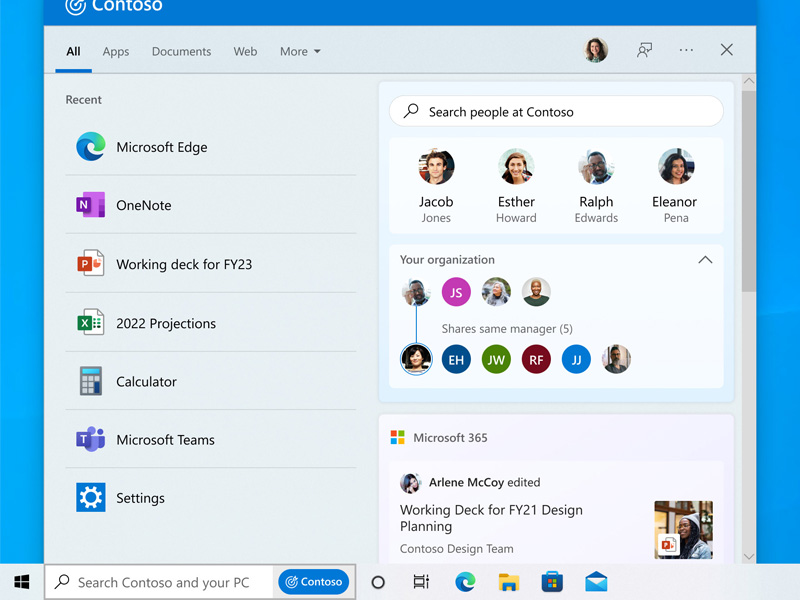This screenshot has height=600, width=800.
Task: Switch to the All tab
Action: pyautogui.click(x=73, y=52)
